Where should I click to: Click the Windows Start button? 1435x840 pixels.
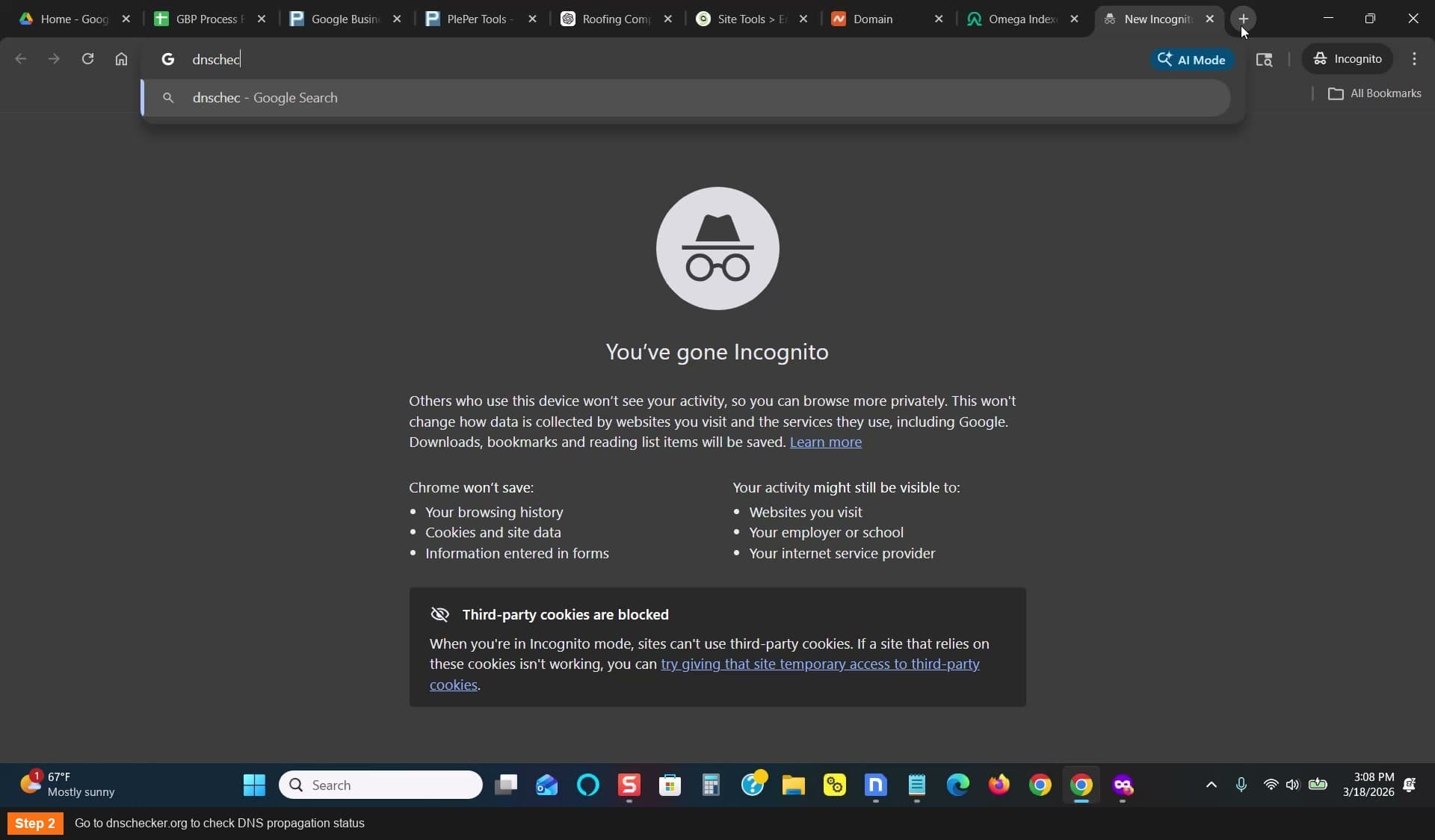[x=254, y=785]
